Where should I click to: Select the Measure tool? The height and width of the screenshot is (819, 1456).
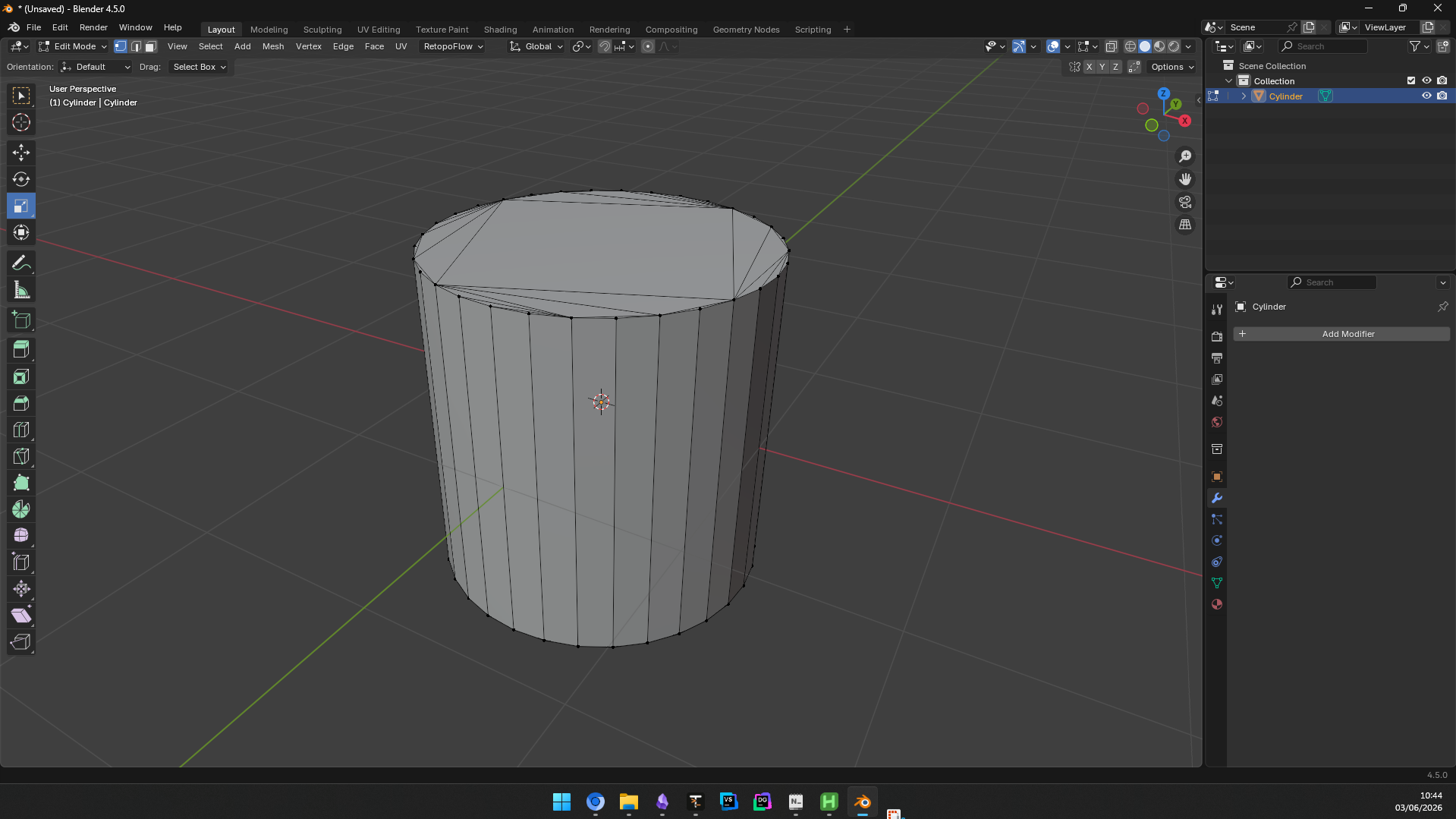(x=21, y=290)
